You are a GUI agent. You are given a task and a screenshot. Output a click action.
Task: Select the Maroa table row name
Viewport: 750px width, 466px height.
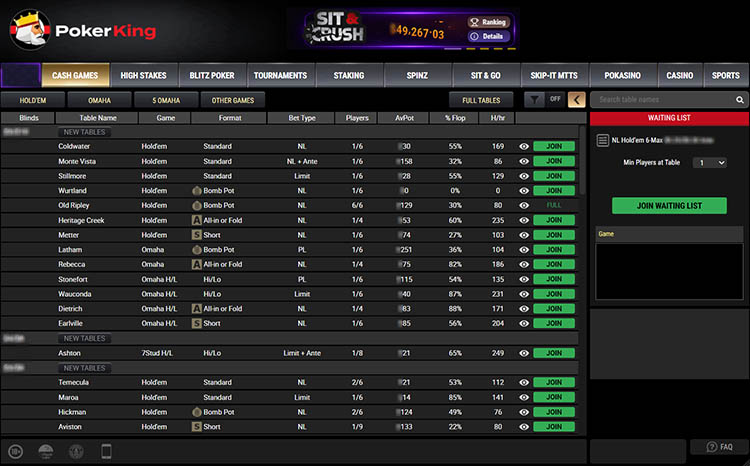click(68, 397)
